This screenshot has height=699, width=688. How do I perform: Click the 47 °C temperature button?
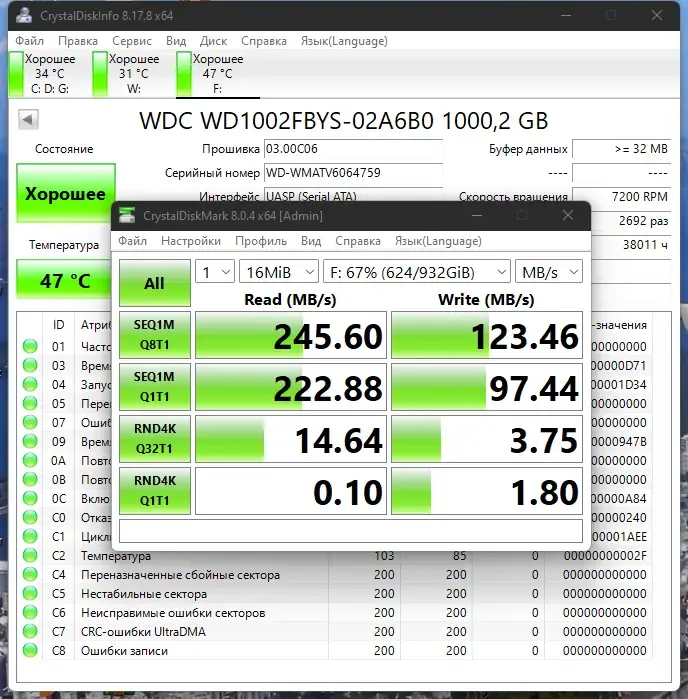click(x=64, y=281)
